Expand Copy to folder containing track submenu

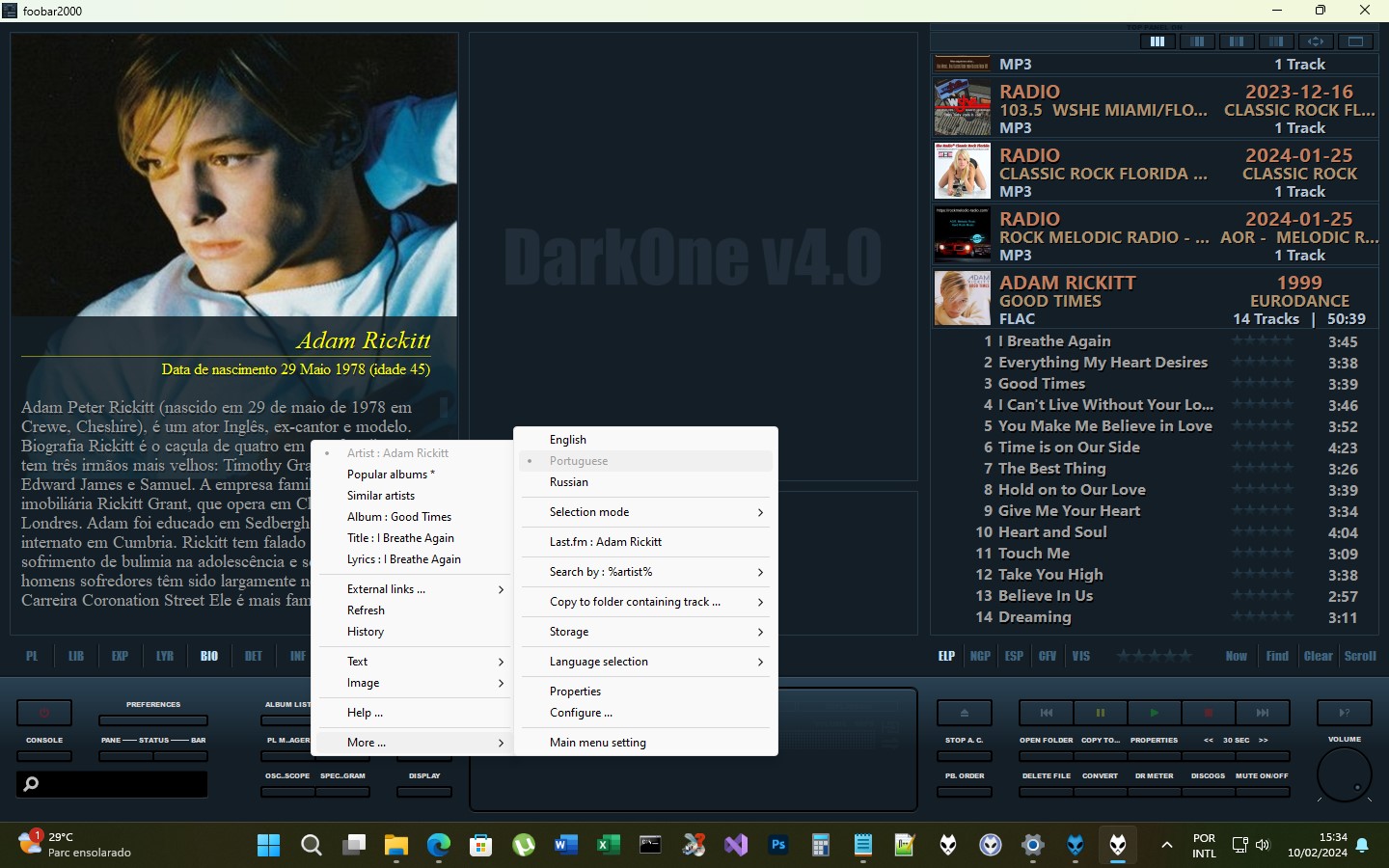(645, 602)
